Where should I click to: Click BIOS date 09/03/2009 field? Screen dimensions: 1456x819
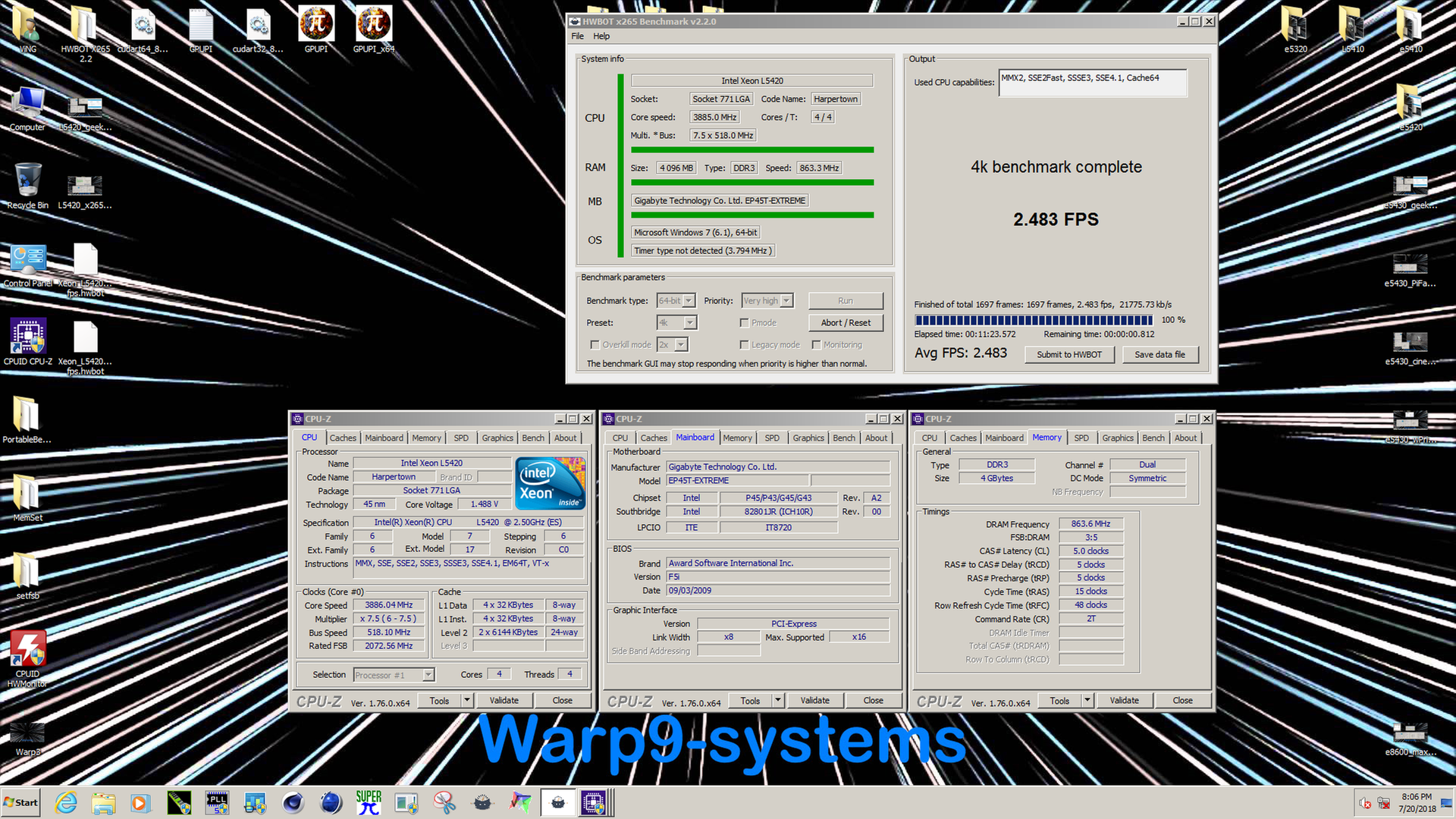777,591
